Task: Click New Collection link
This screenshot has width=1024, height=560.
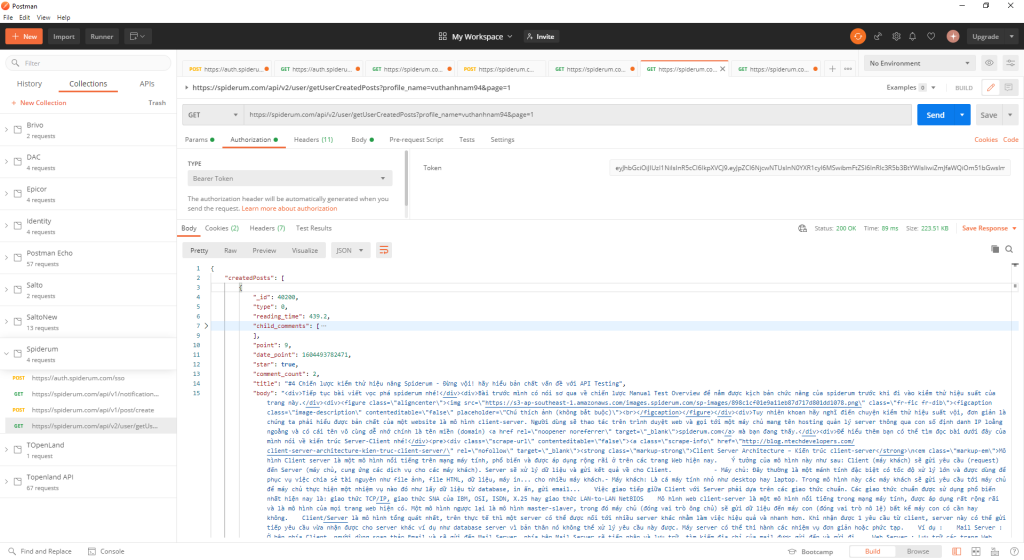Action: [39, 103]
